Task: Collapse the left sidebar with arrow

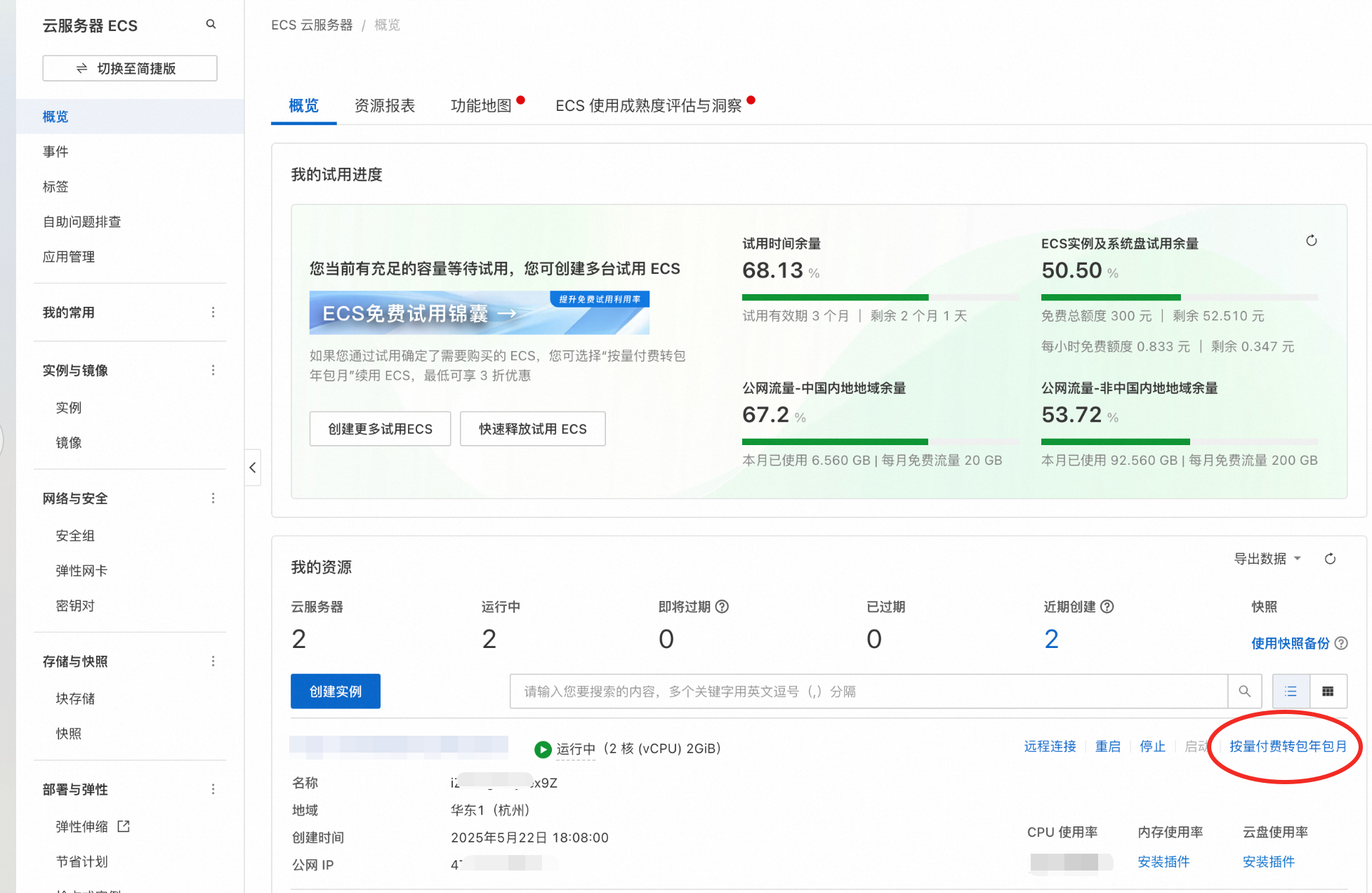Action: (x=253, y=468)
